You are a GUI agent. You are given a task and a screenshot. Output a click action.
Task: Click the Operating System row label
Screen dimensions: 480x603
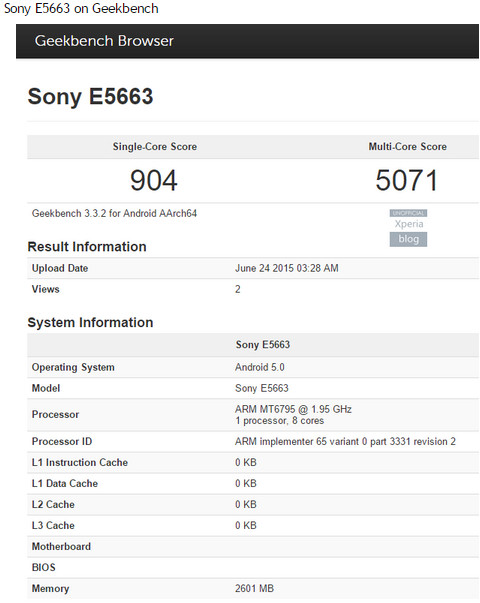click(x=73, y=367)
